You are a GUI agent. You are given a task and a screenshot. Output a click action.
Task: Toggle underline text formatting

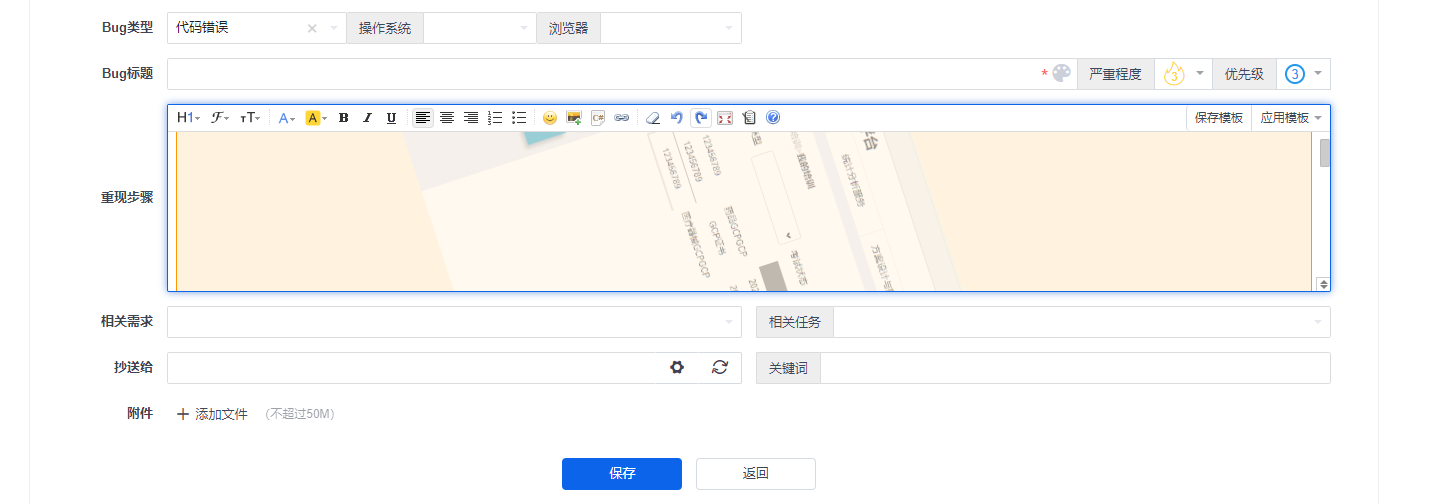pyautogui.click(x=391, y=118)
